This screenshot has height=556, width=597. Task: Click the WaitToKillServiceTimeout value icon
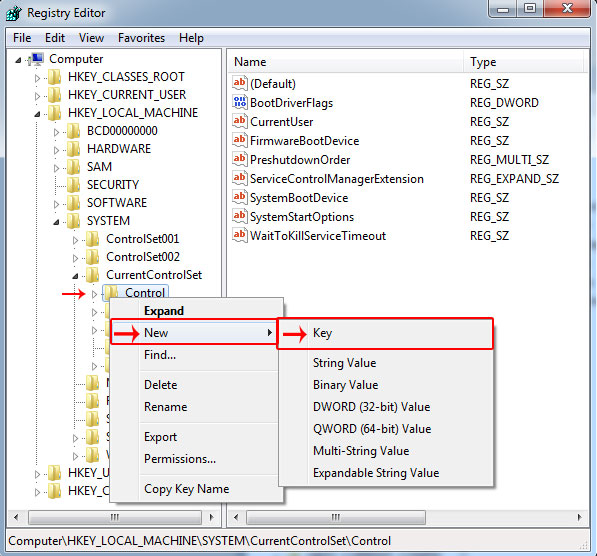(x=239, y=235)
